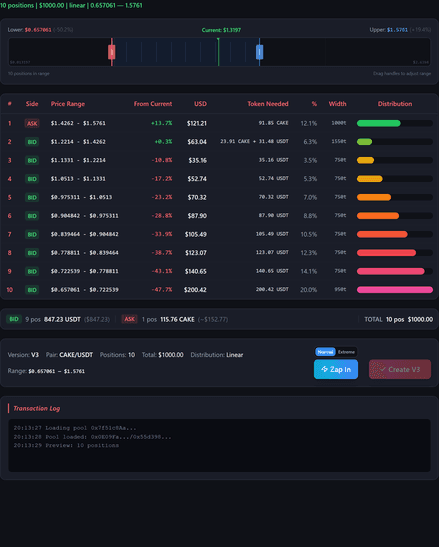This screenshot has height=547, width=439.
Task: Click the ASK badge in row 1
Action: pyautogui.click(x=32, y=123)
